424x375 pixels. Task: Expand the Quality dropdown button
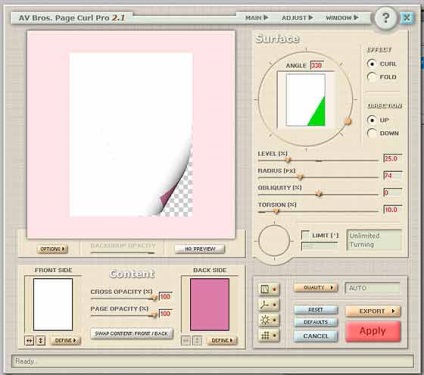pyautogui.click(x=316, y=287)
